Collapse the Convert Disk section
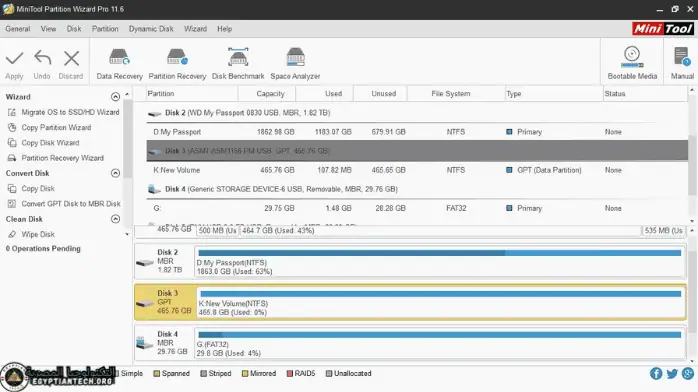 [115, 173]
